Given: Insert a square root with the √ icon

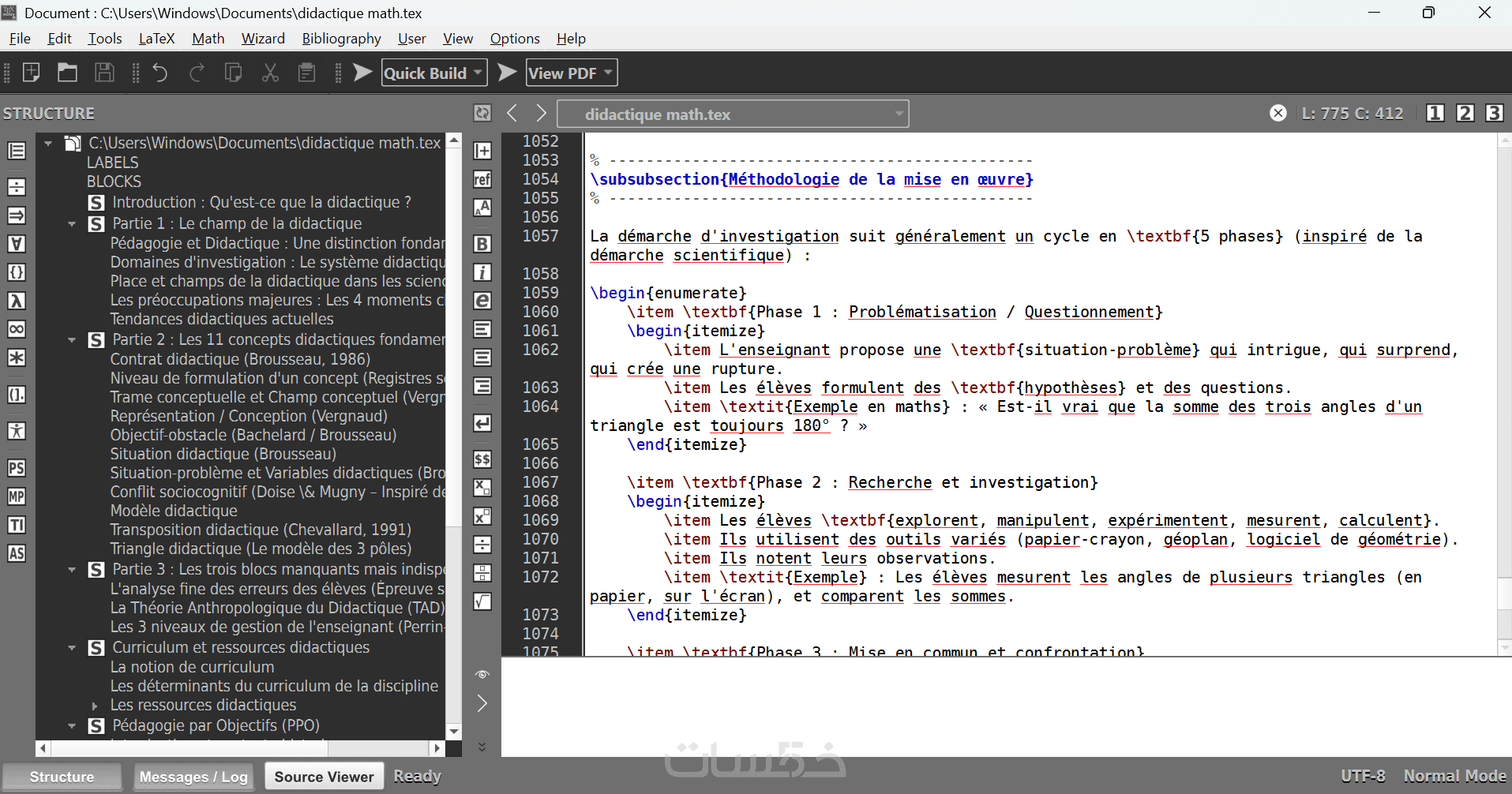Looking at the screenshot, I should [x=482, y=601].
